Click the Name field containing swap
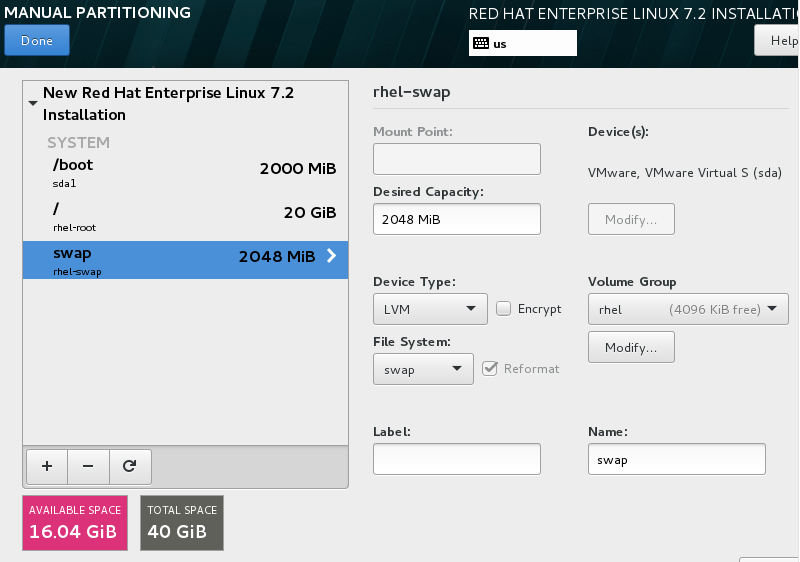This screenshot has height=562, width=800. tap(677, 459)
